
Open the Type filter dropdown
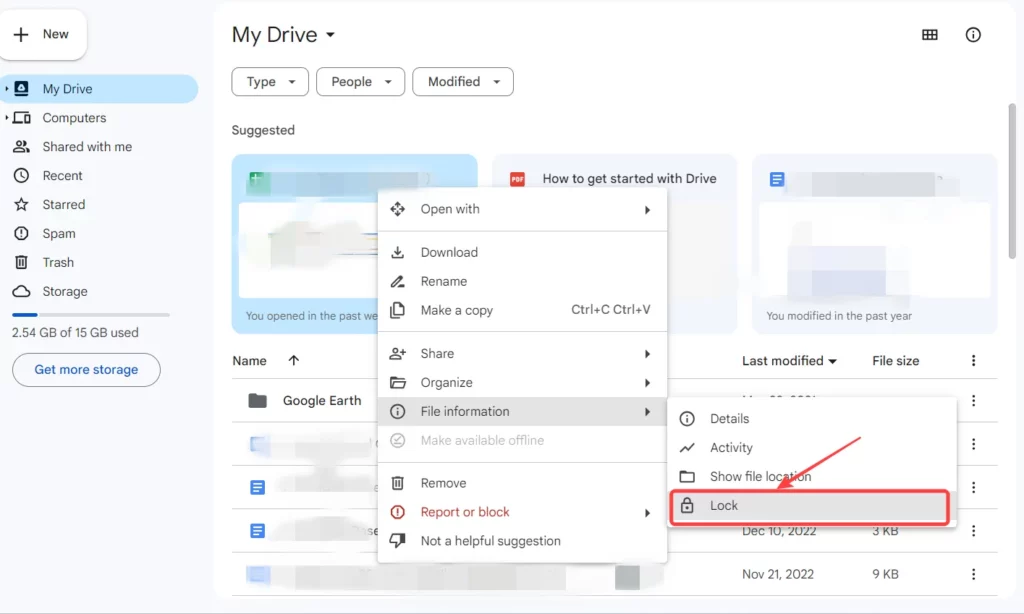click(270, 82)
